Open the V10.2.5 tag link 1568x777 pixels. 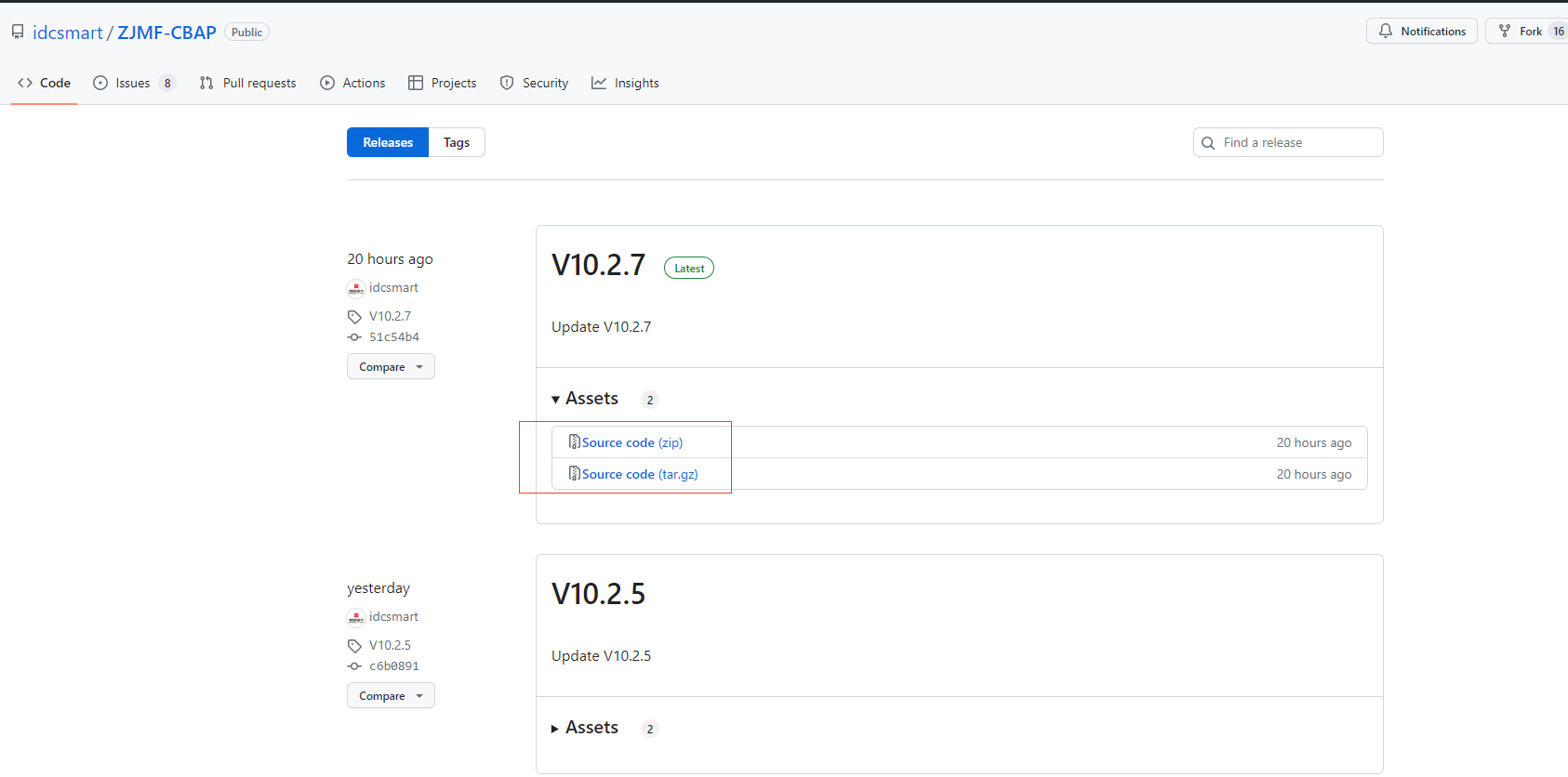[390, 645]
